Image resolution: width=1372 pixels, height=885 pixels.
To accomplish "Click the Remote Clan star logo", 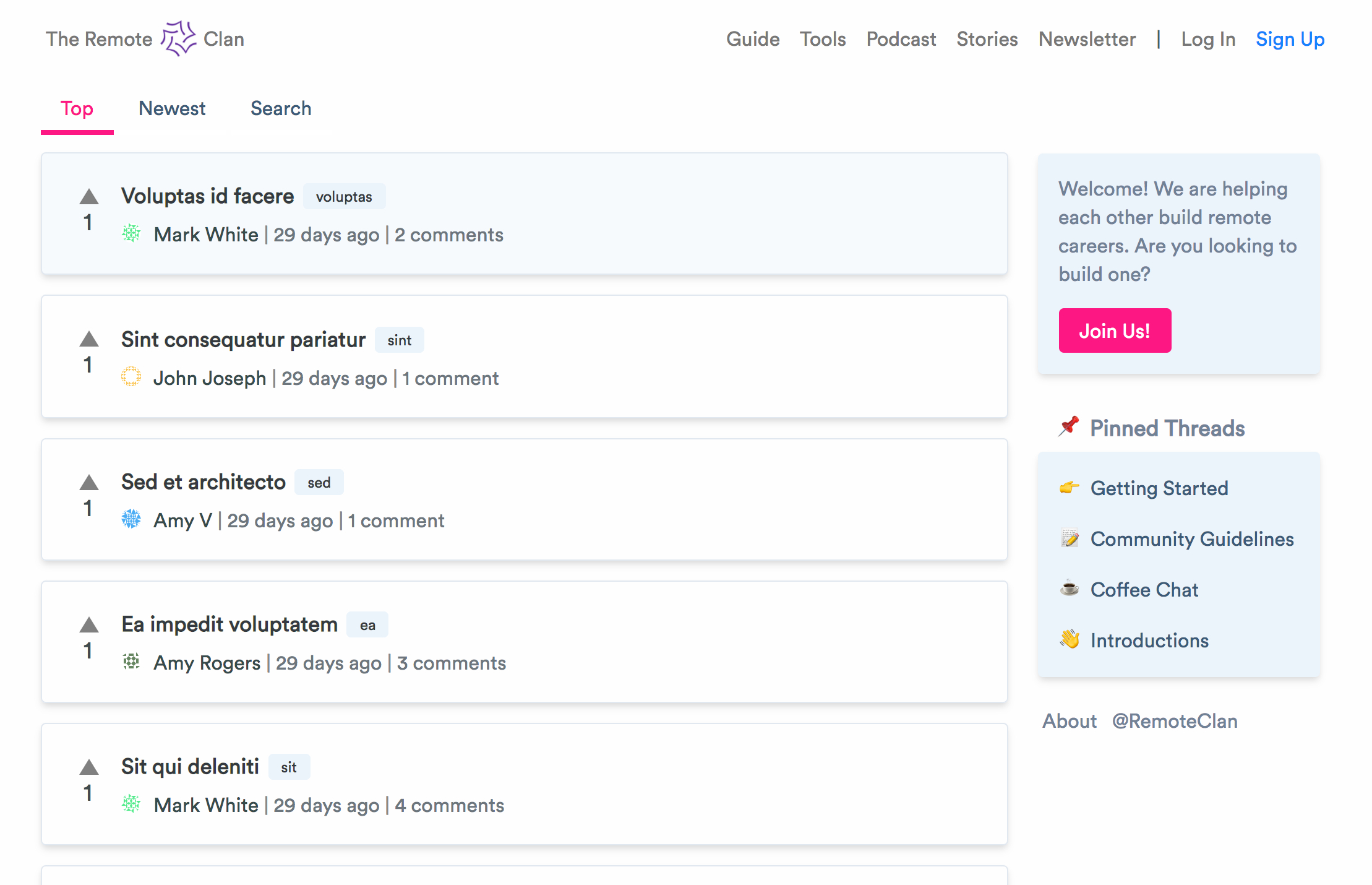I will tap(178, 38).
